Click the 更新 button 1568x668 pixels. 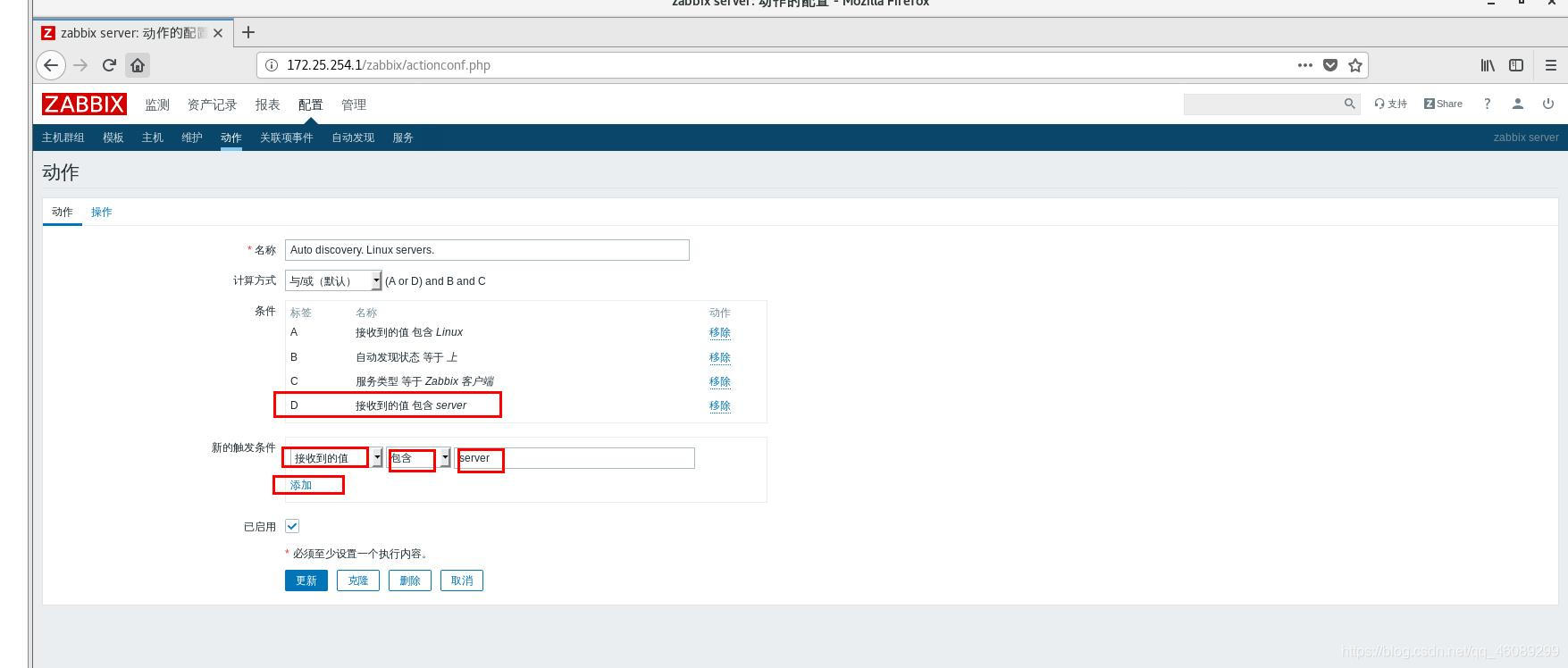click(306, 580)
